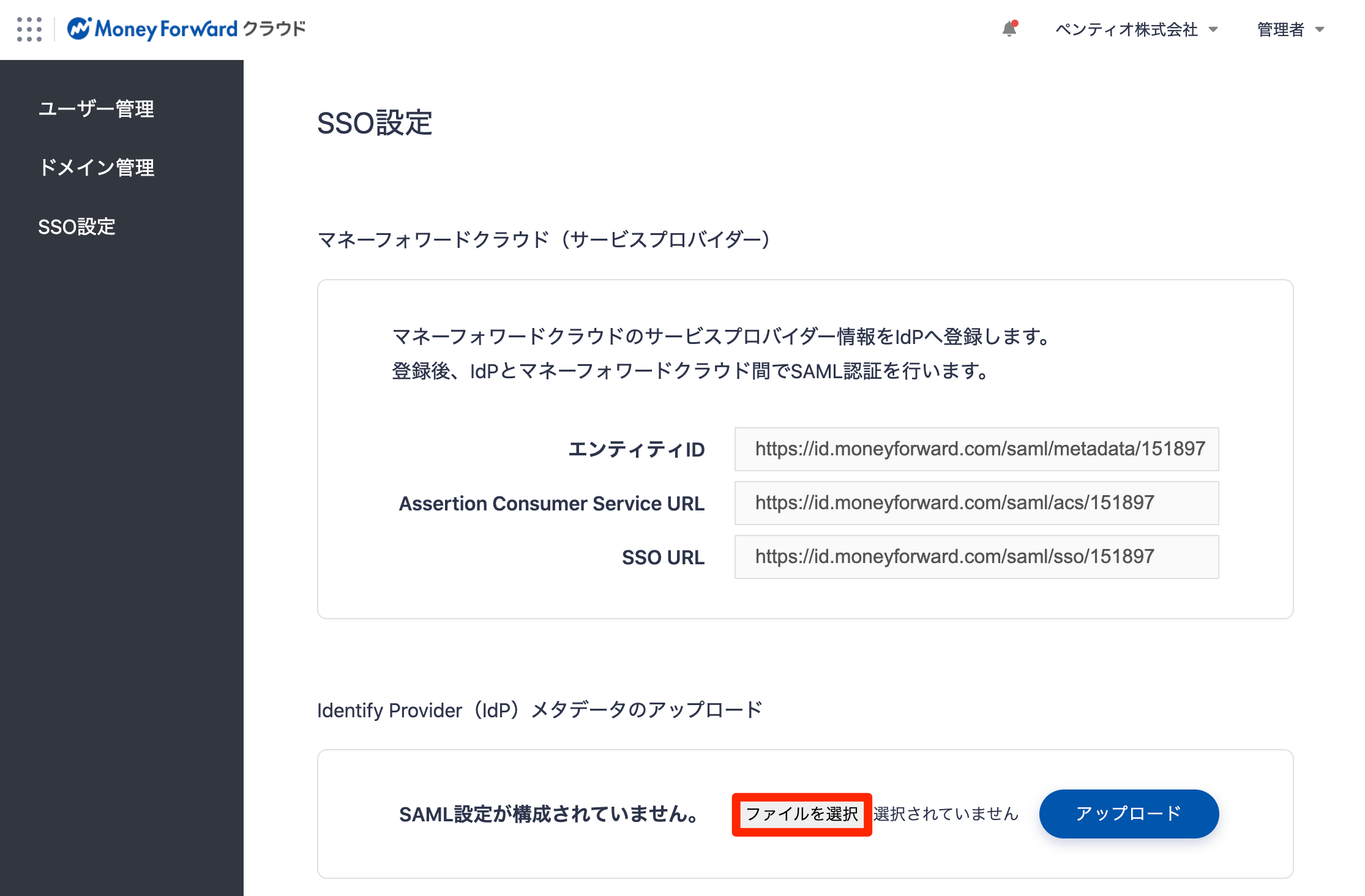The height and width of the screenshot is (896, 1365).
Task: Click the SSO URL label
Action: [663, 558]
